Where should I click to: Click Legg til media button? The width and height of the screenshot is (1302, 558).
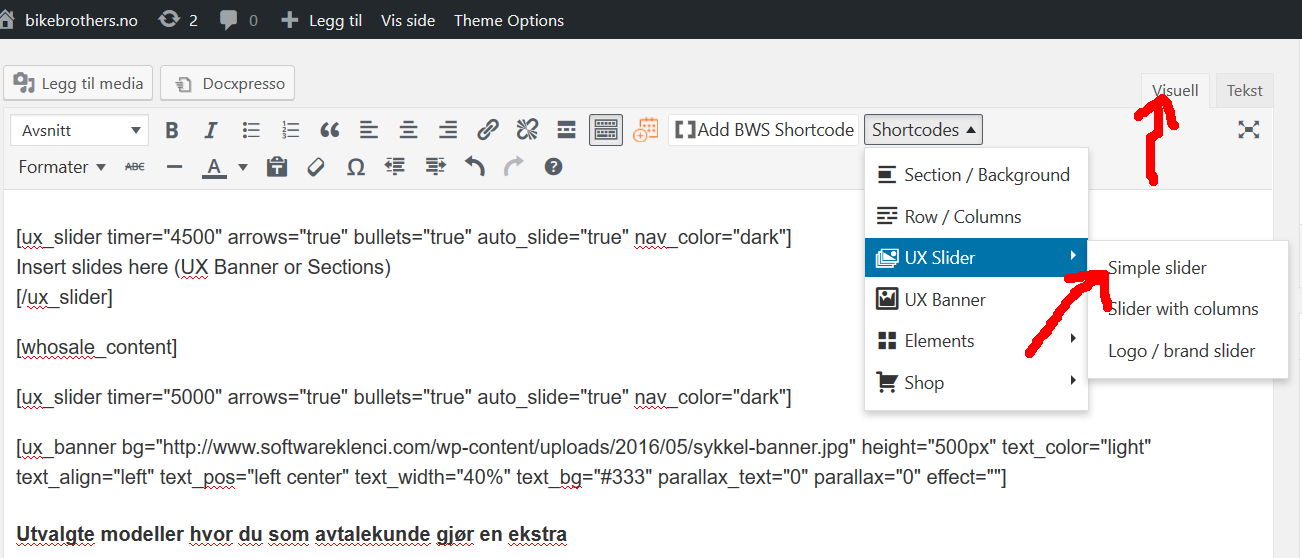point(78,84)
